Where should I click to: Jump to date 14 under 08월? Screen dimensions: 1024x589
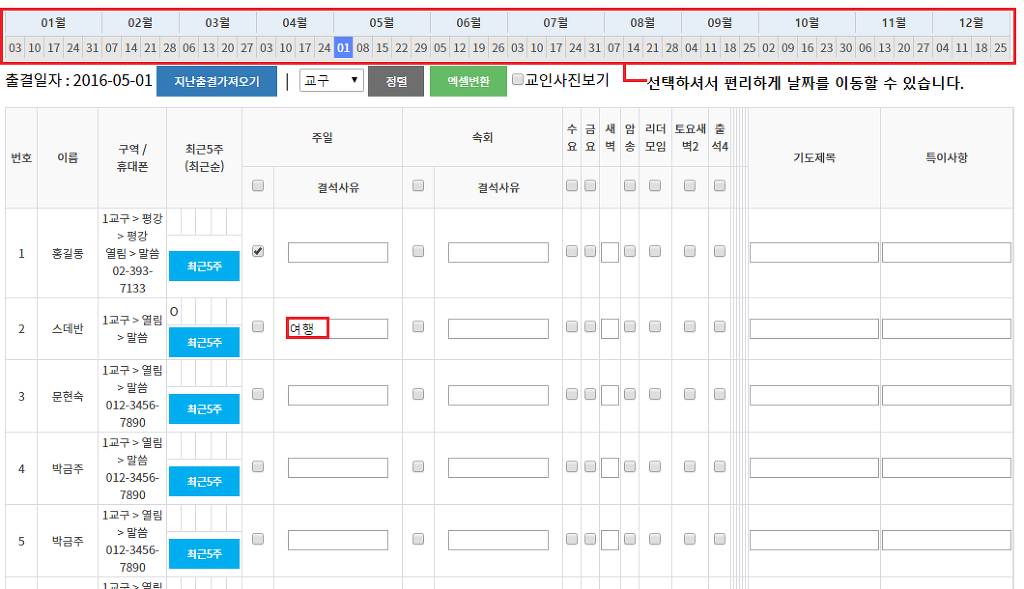633,48
